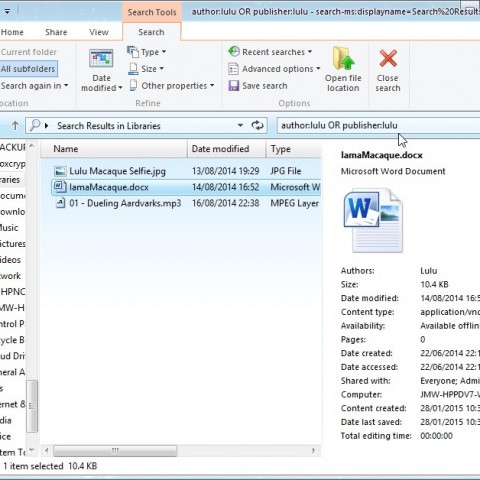Open the address bar history dropdown arrow

240,126
